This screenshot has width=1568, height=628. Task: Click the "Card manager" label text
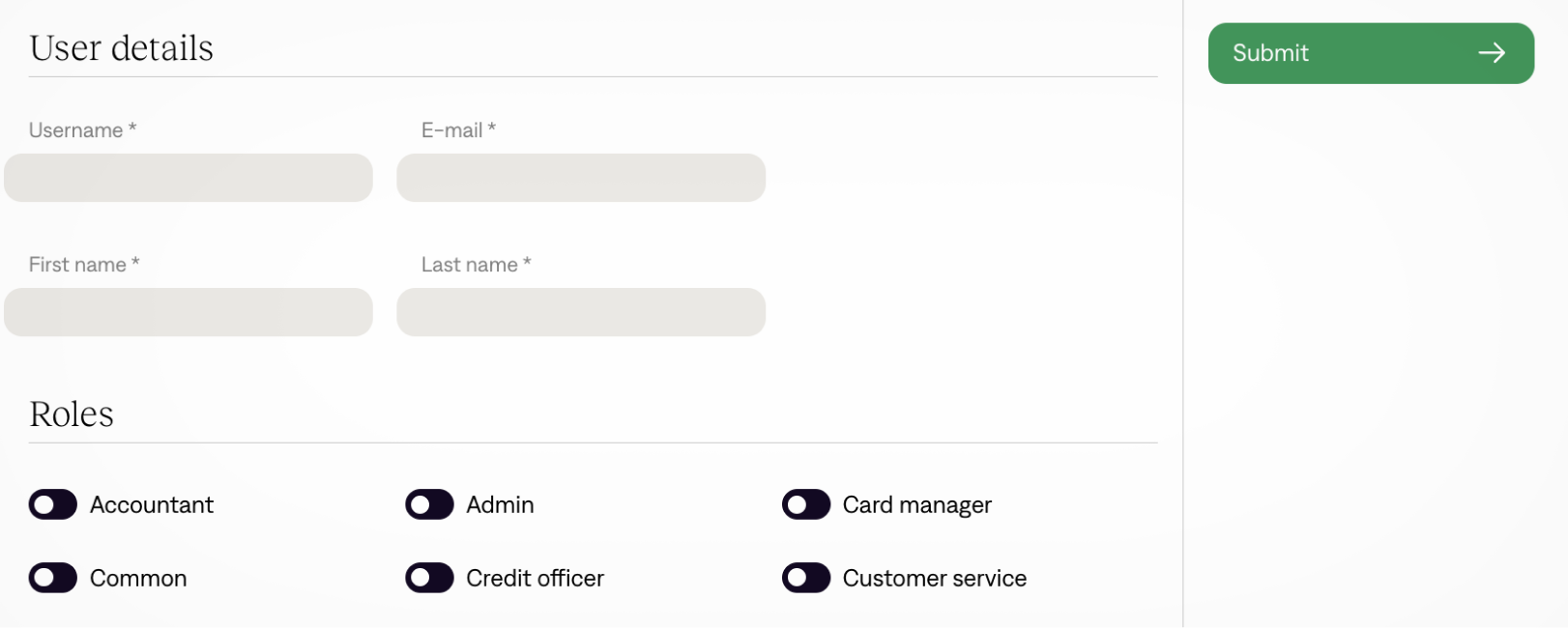click(916, 504)
